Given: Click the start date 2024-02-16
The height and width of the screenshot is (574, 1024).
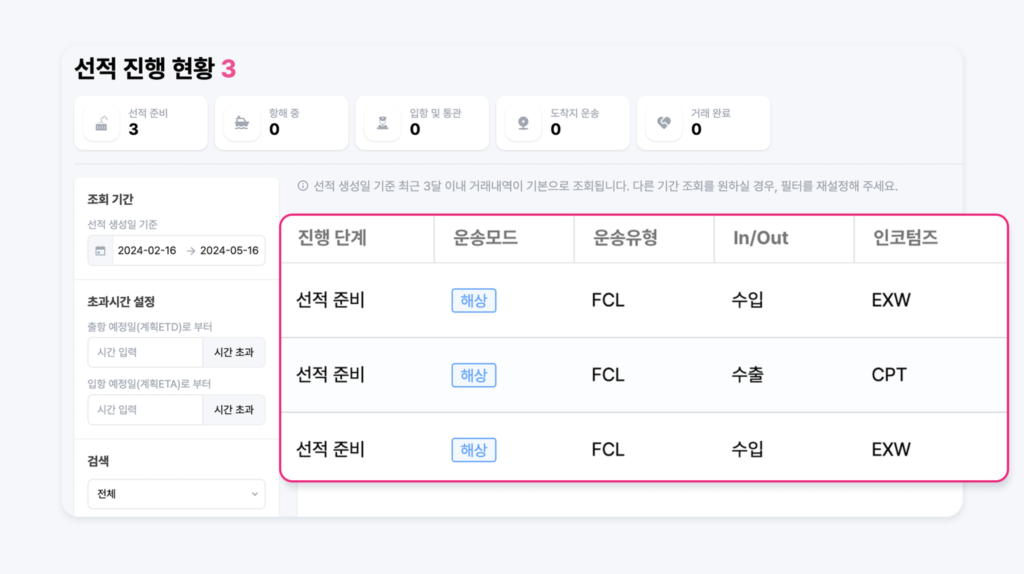Looking at the screenshot, I should [x=147, y=251].
